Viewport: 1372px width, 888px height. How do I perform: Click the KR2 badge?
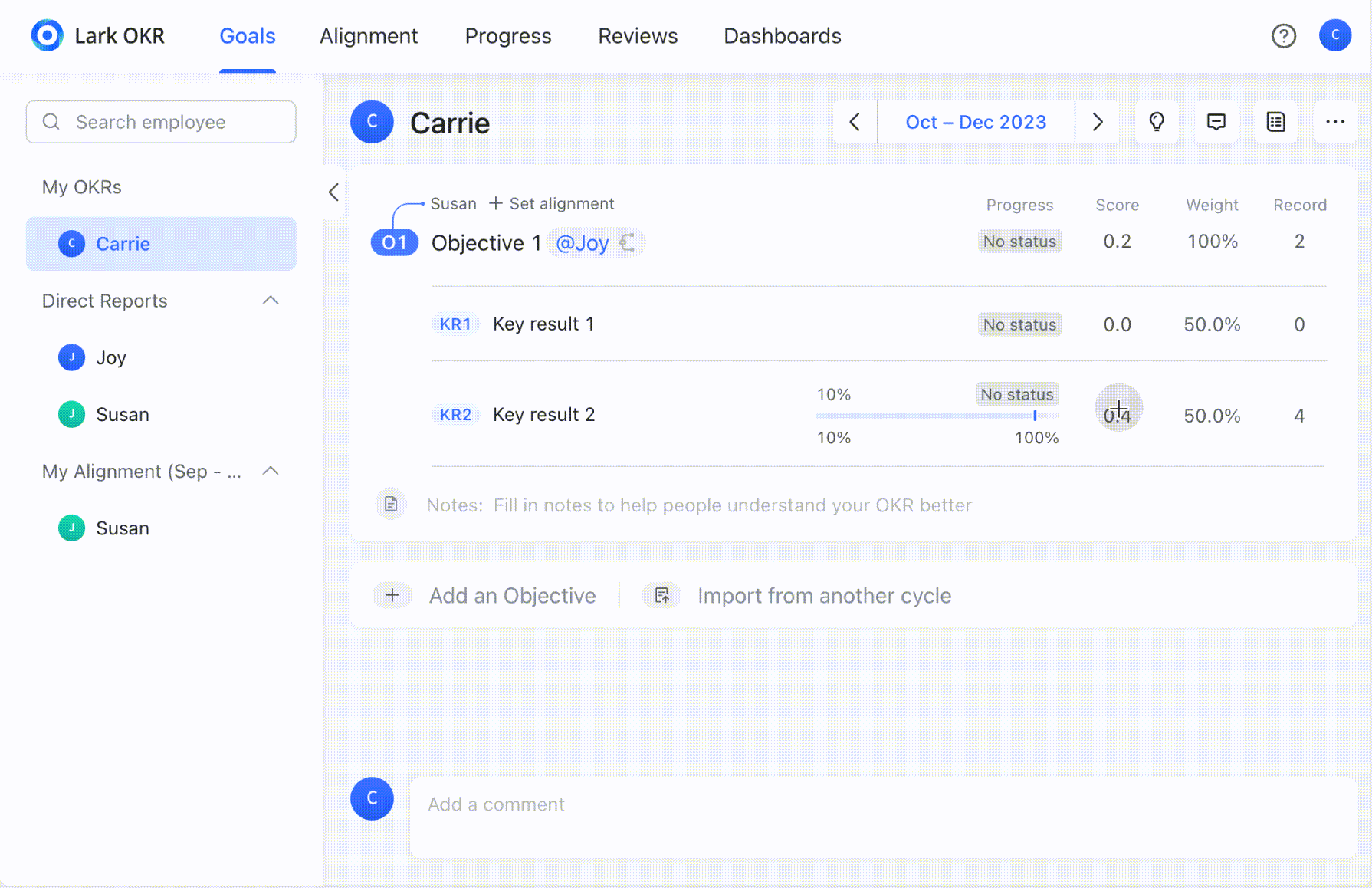[x=455, y=415]
